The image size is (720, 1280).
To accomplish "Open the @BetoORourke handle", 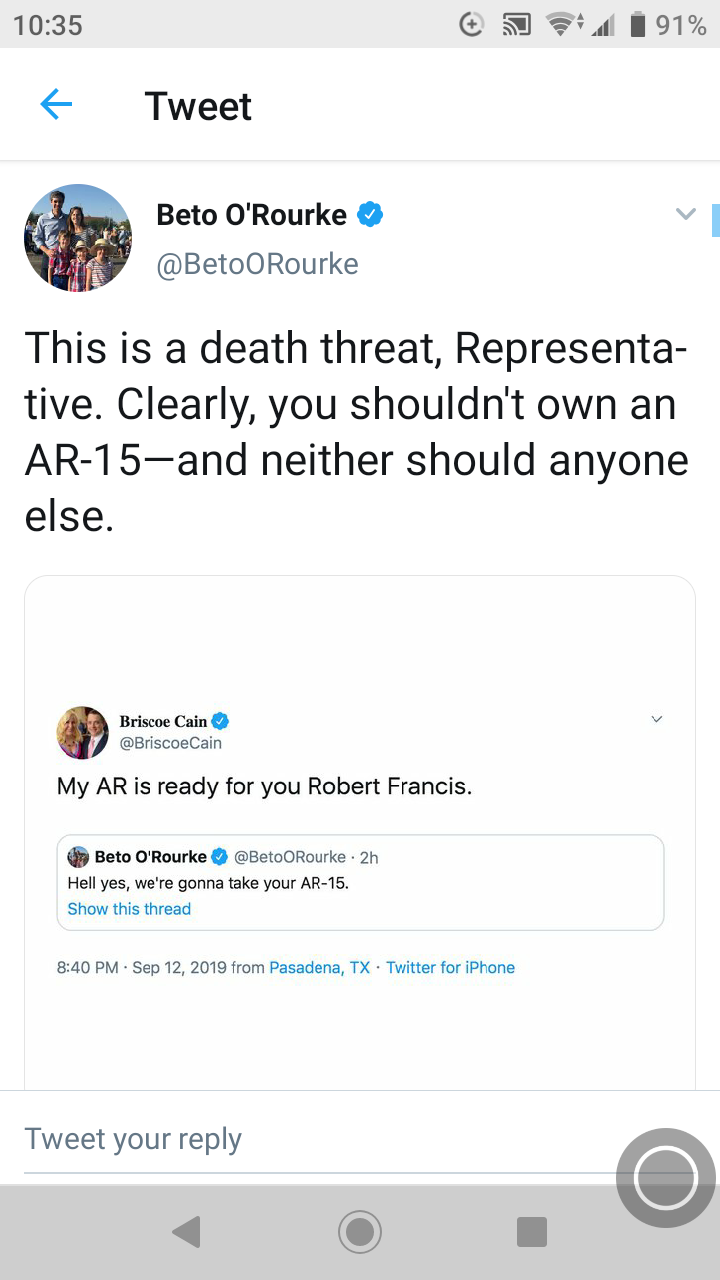I will point(257,264).
